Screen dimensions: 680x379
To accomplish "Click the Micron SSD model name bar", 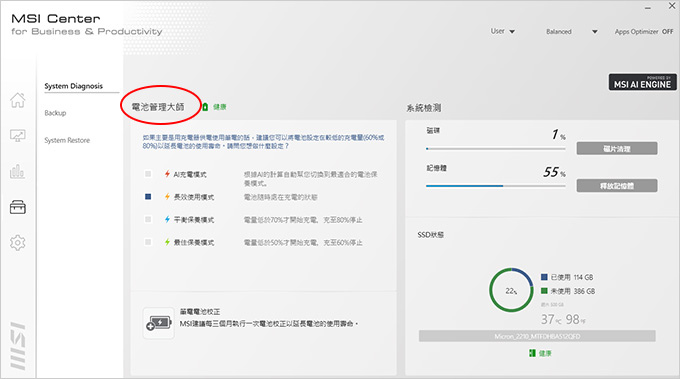I will 537,336.
